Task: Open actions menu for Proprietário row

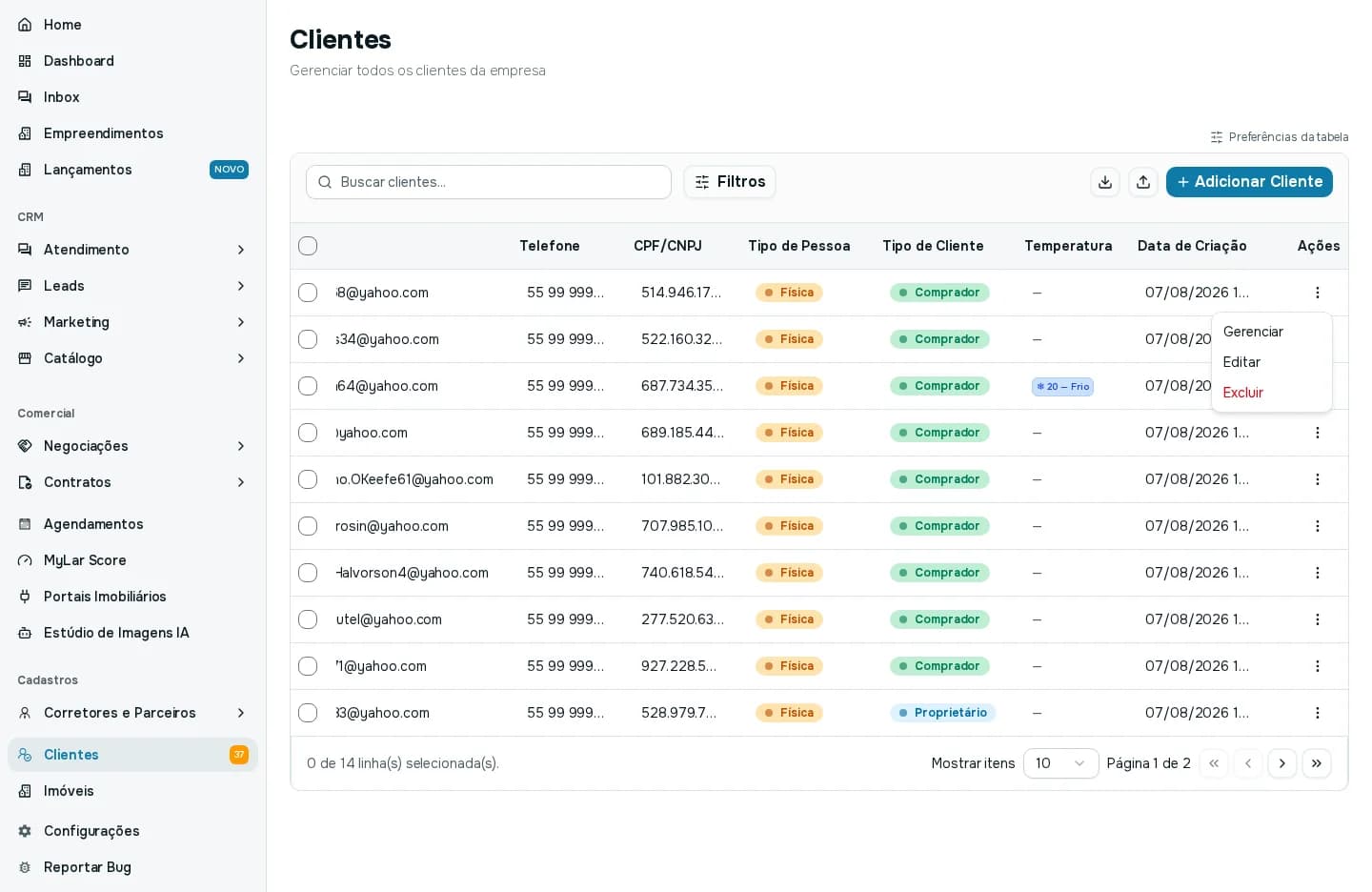Action: (x=1318, y=713)
